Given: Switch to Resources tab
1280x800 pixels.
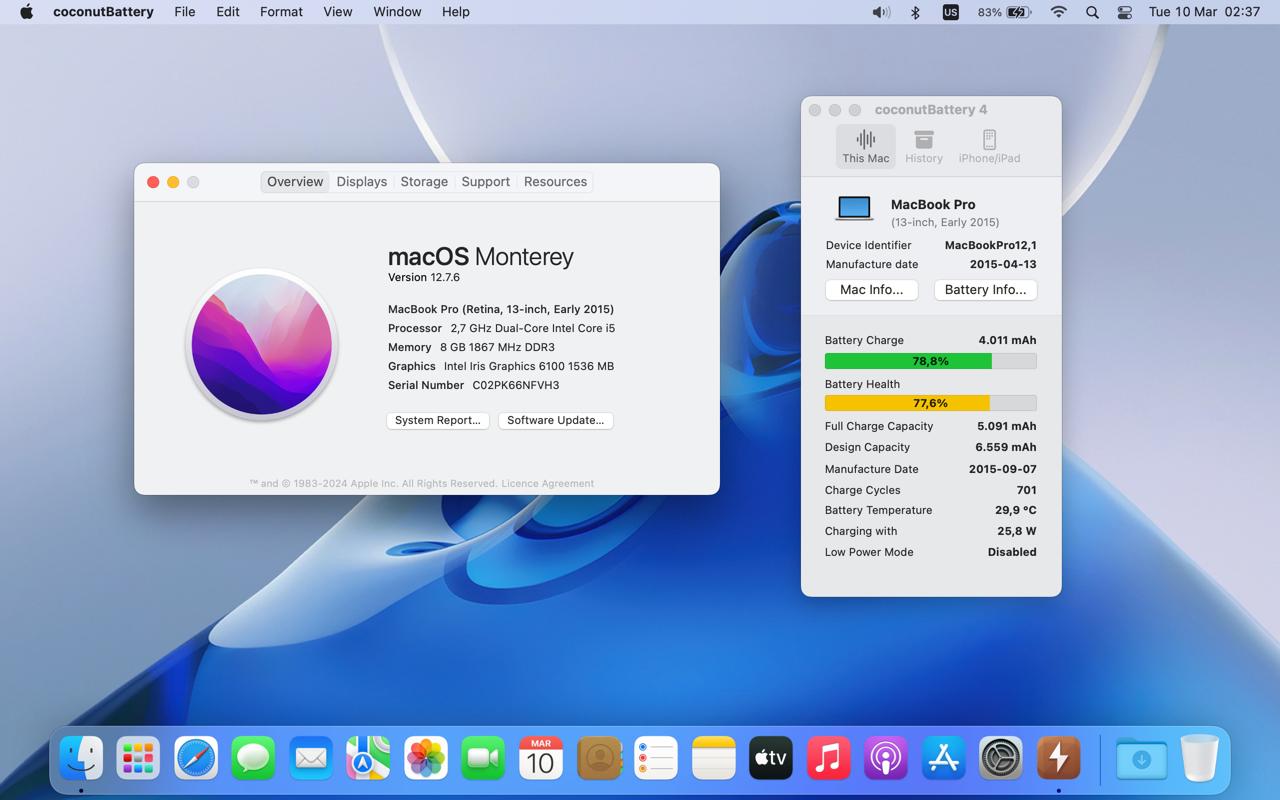Looking at the screenshot, I should [555, 182].
